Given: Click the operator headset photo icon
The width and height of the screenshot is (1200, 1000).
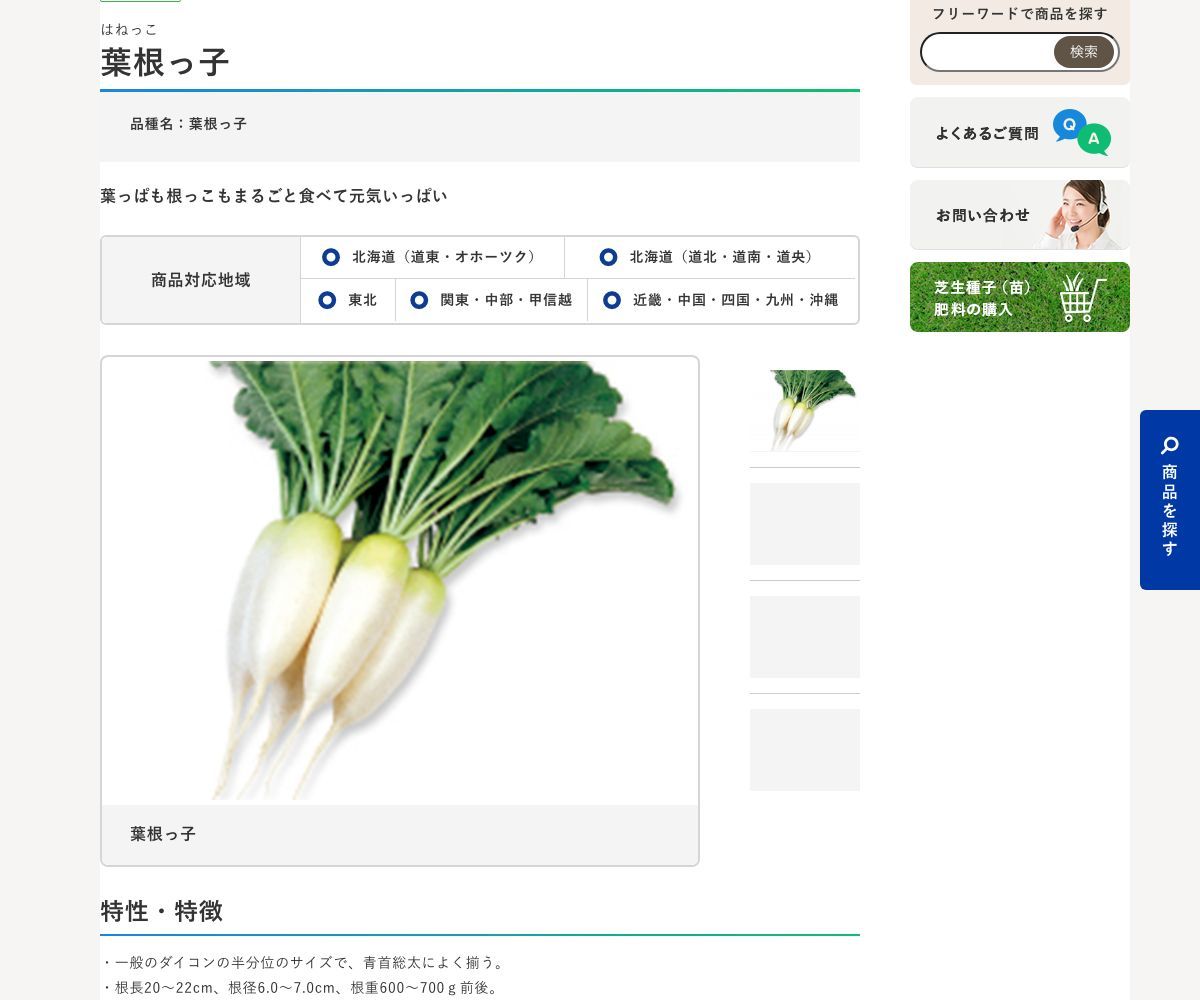Looking at the screenshot, I should (1080, 214).
